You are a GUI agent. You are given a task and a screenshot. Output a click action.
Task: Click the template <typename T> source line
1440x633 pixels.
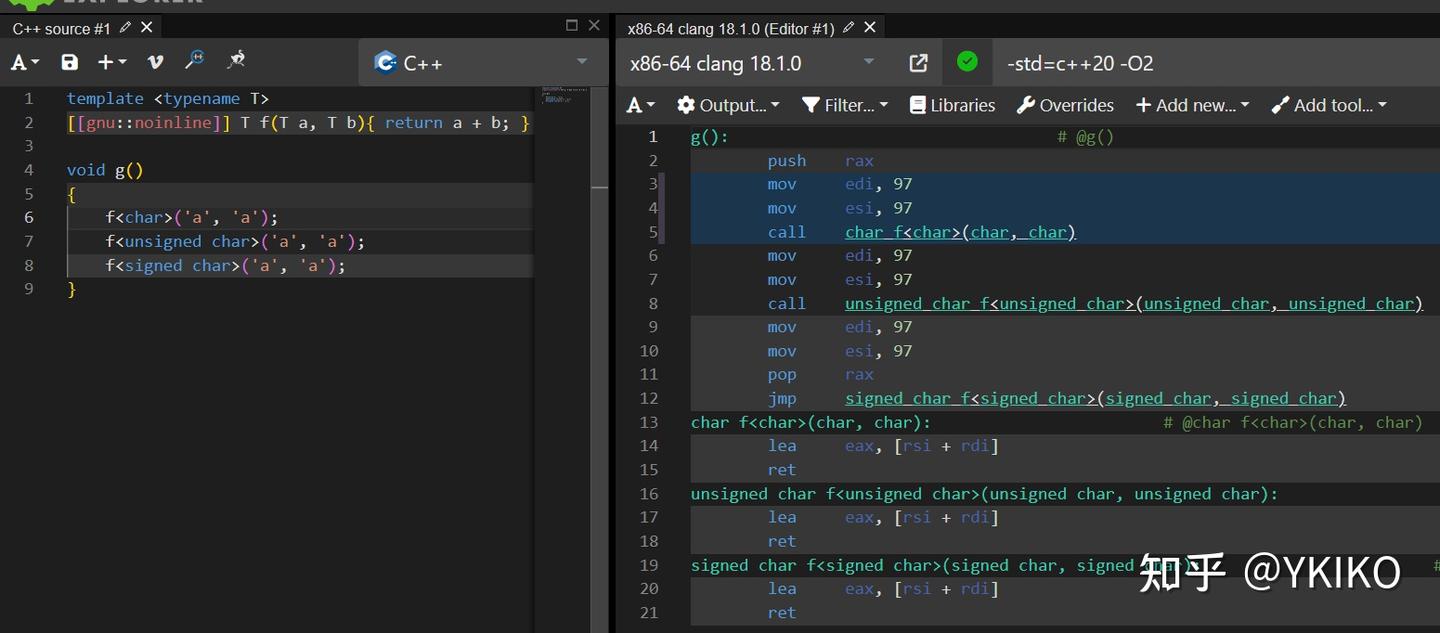(x=168, y=98)
